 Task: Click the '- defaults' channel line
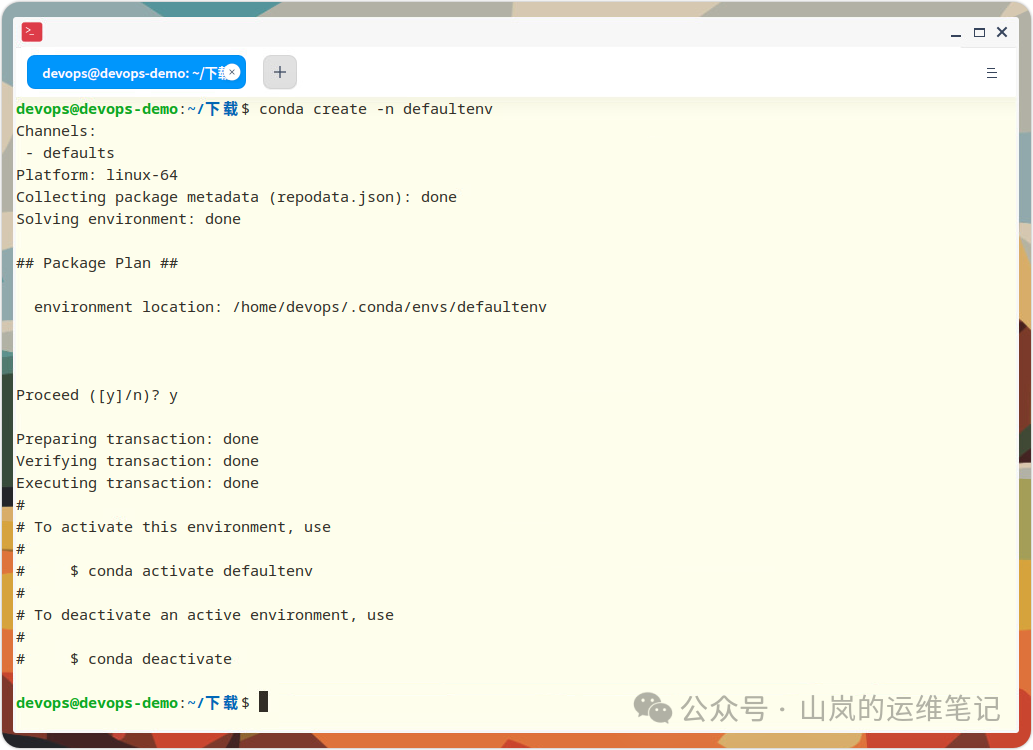tap(70, 153)
